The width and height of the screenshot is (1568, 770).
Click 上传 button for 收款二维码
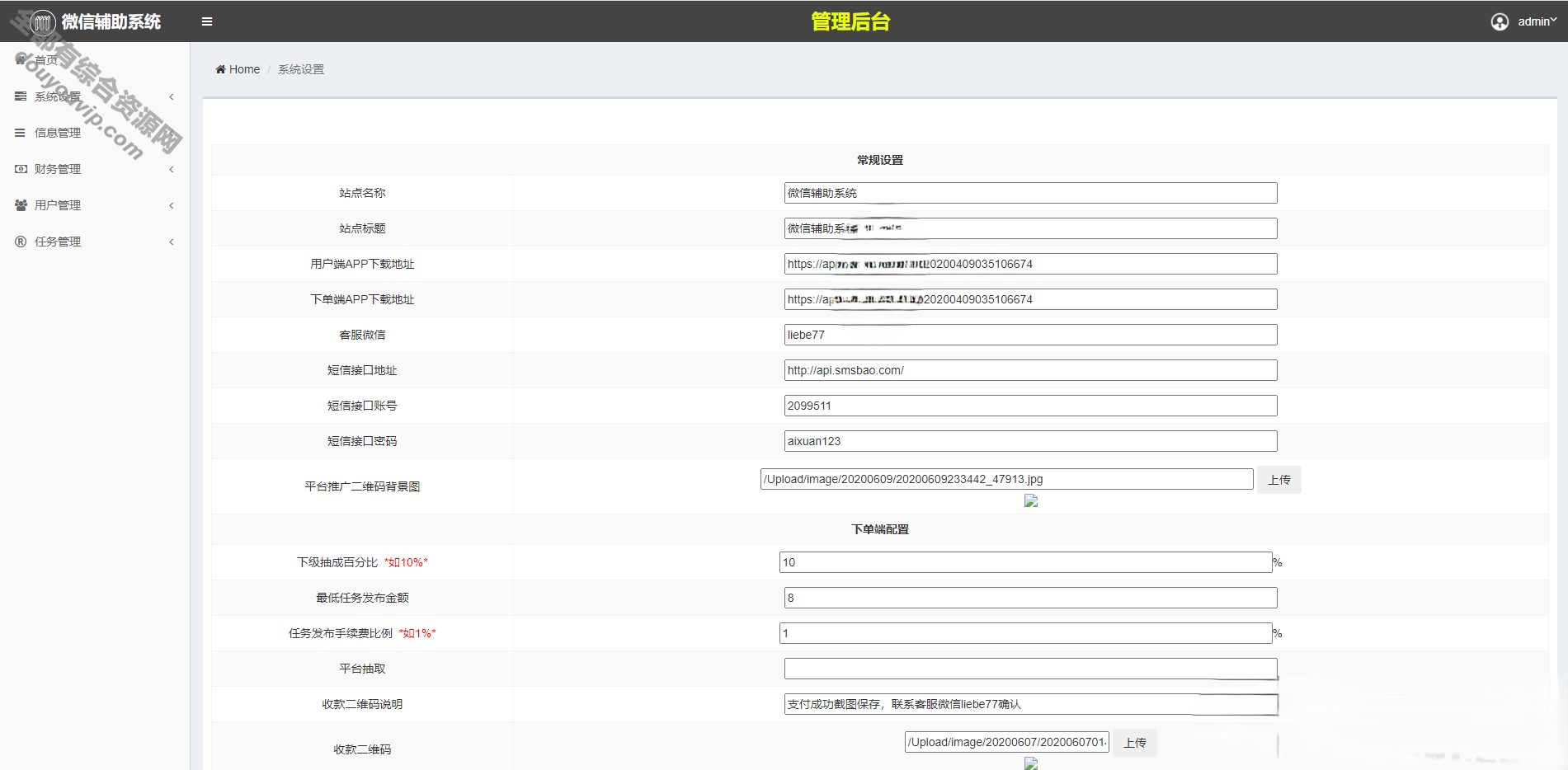click(x=1135, y=743)
